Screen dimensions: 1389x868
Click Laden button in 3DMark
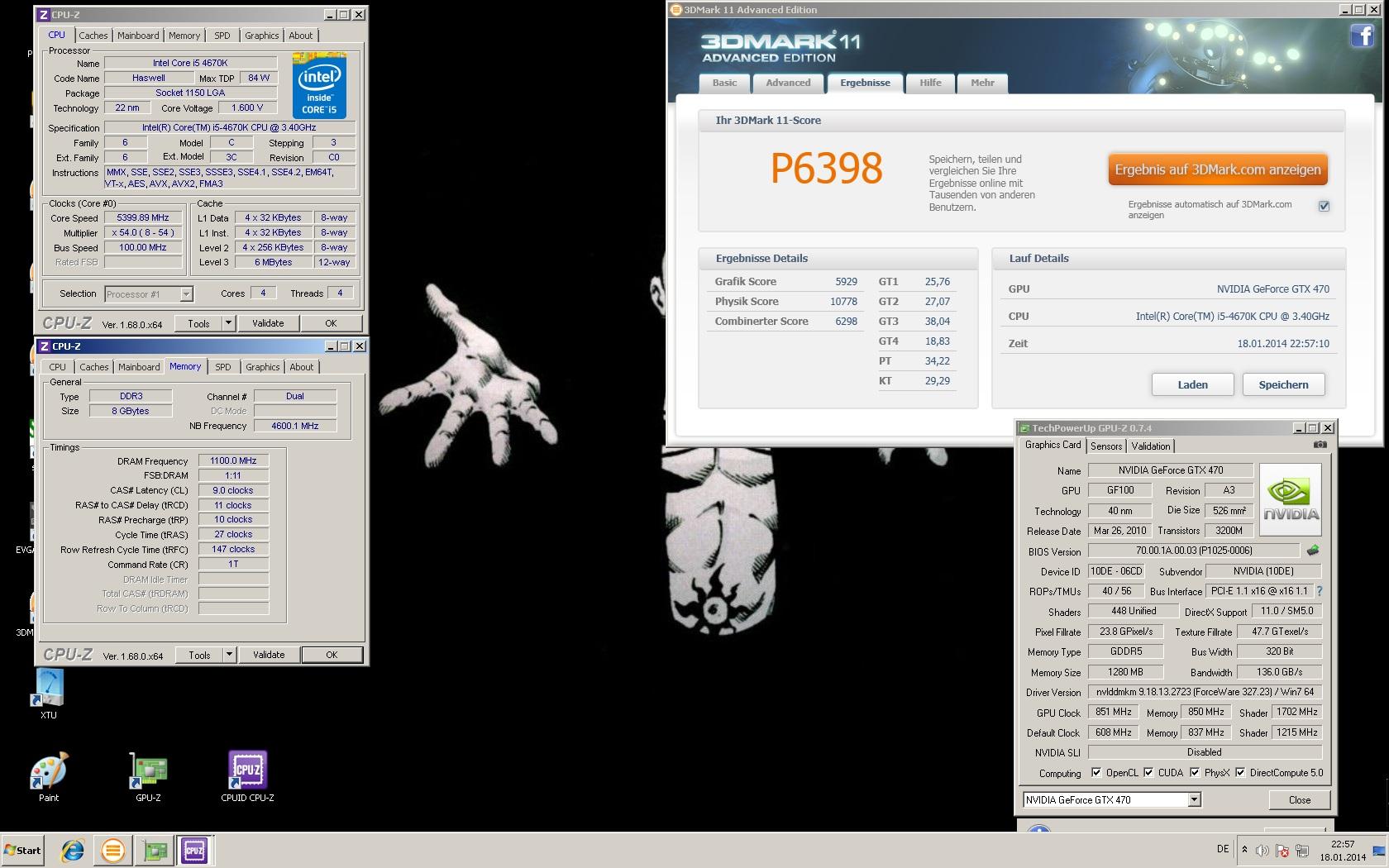pos(1193,384)
